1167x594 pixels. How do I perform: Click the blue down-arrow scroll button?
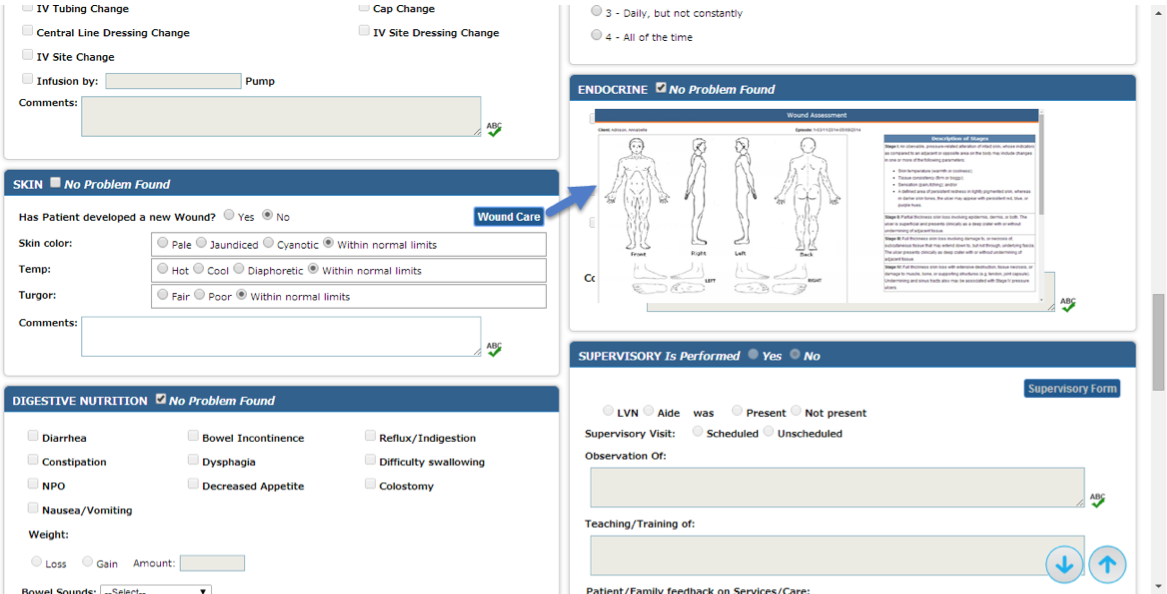[1064, 565]
